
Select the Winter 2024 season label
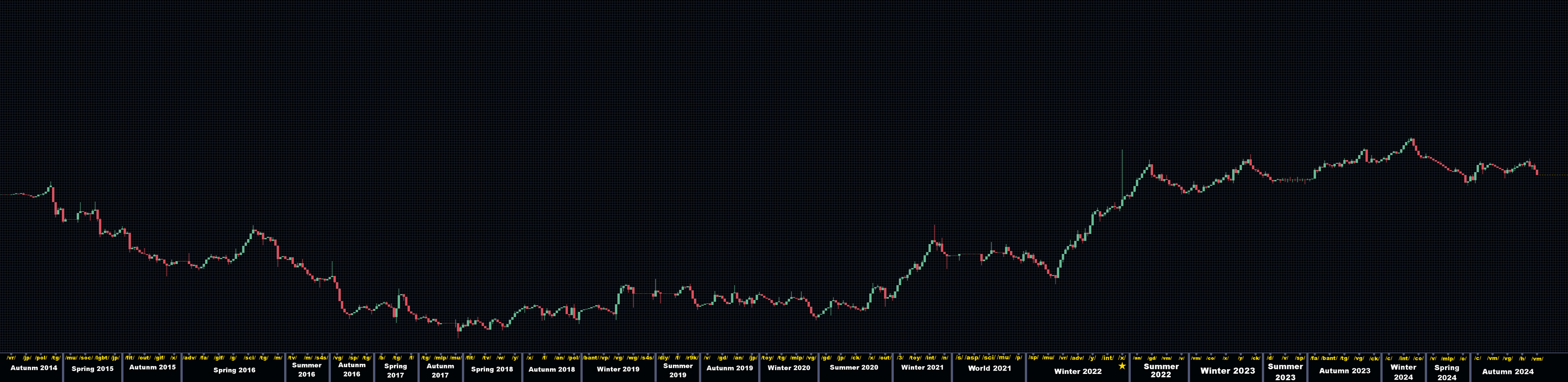(1403, 371)
